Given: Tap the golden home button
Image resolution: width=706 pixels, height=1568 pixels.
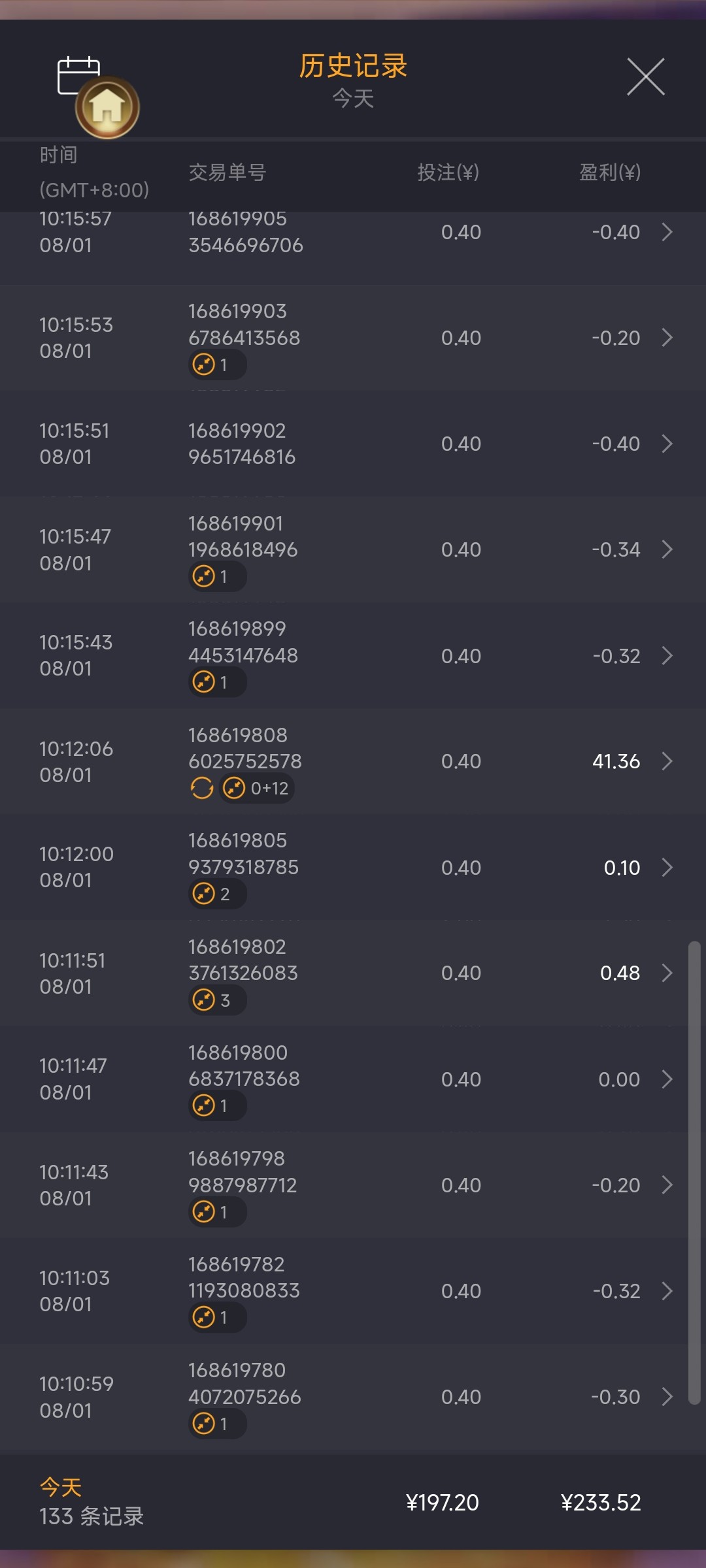Looking at the screenshot, I should coord(108,107).
